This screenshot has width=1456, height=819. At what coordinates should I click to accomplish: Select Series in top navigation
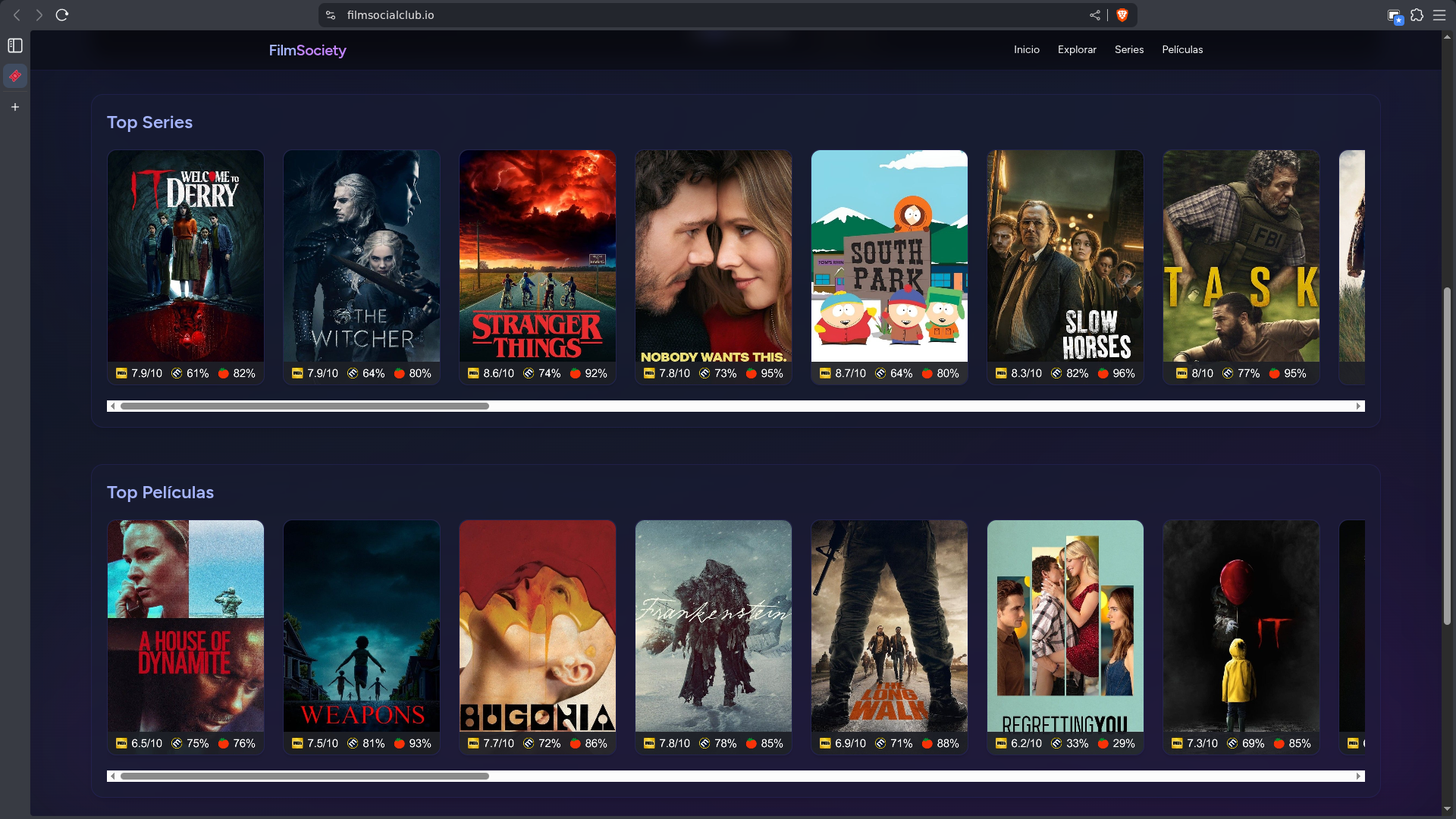(x=1128, y=49)
